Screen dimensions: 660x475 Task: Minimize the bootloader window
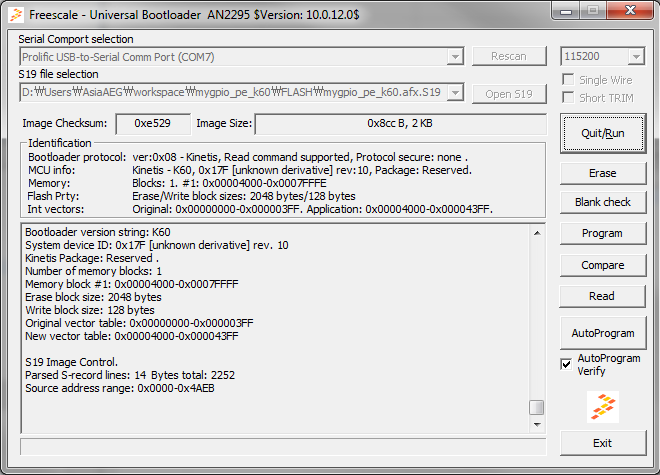pos(566,11)
